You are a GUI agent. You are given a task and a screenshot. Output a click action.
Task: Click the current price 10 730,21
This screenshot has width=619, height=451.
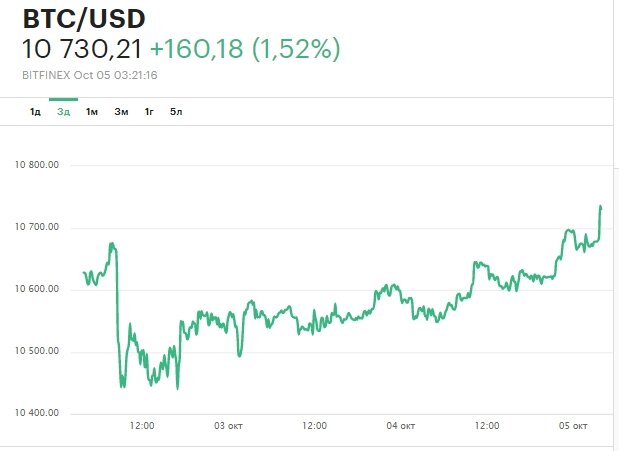(x=83, y=49)
